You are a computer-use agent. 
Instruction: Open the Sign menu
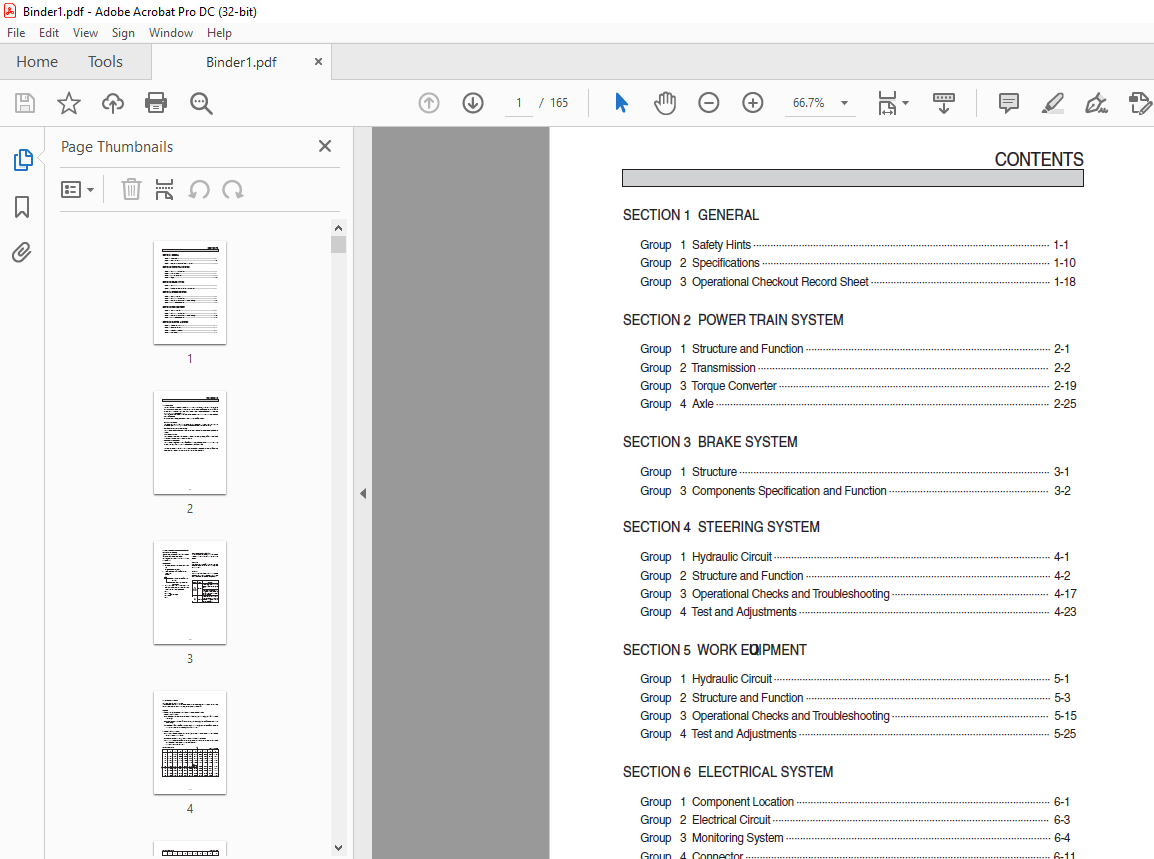click(123, 32)
